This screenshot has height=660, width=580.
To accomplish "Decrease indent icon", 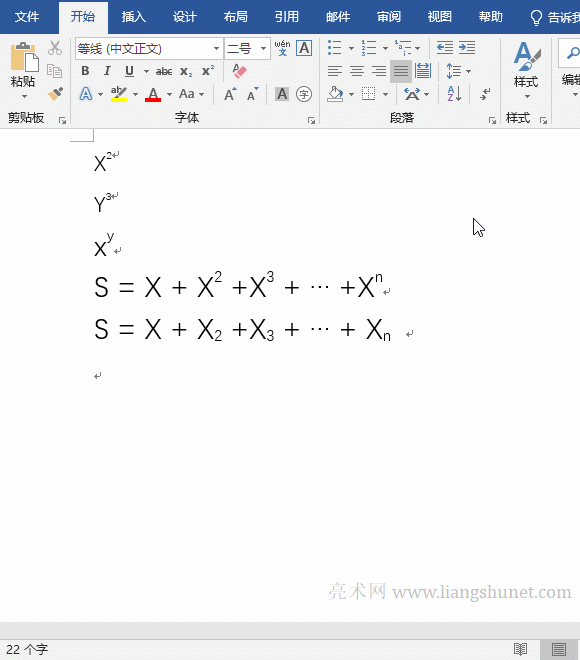I will 444,48.
